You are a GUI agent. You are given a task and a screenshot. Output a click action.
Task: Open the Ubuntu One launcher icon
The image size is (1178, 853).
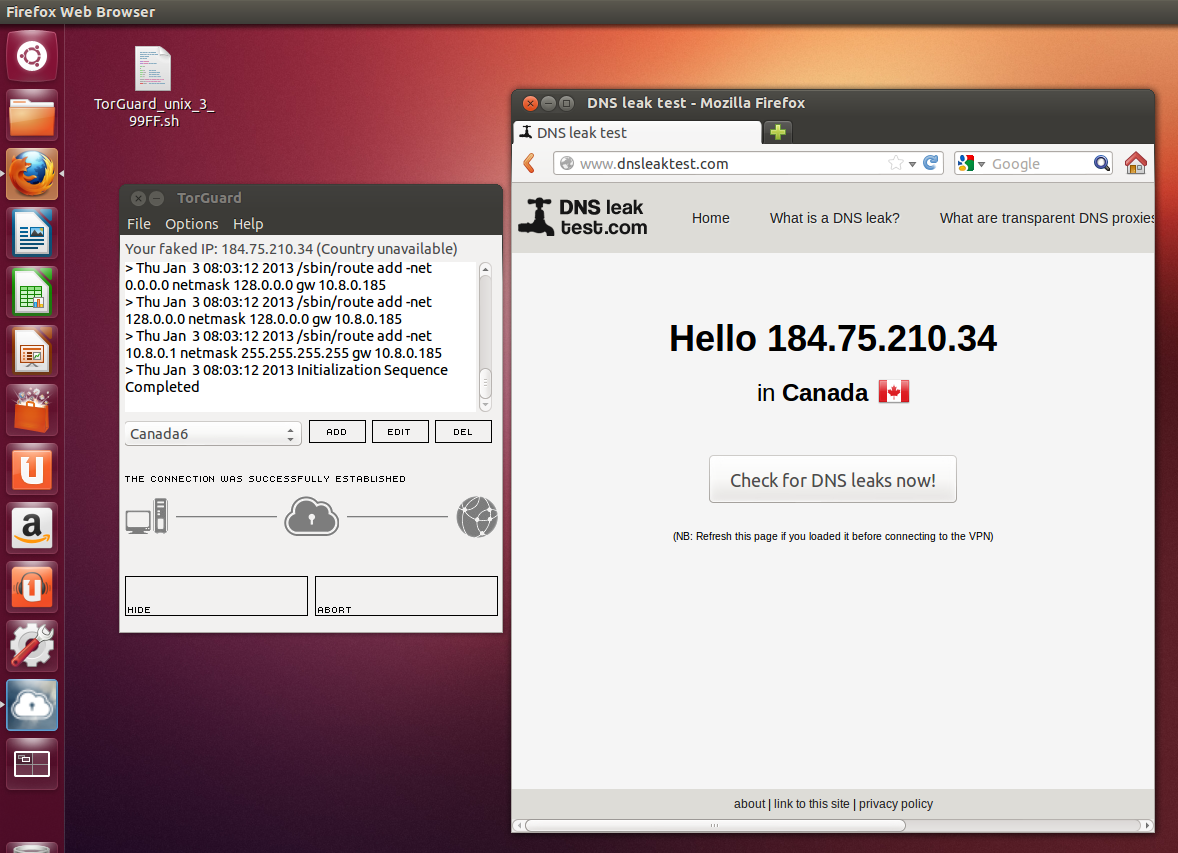pyautogui.click(x=32, y=469)
